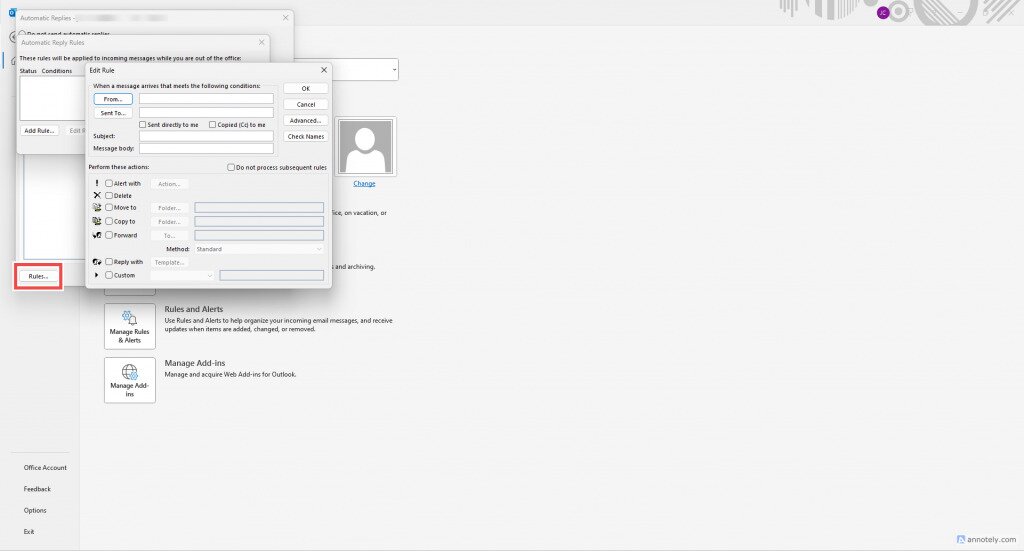Viewport: 1024px width, 551px height.
Task: Click Cancel in Edit Rule dialog
Action: [306, 104]
